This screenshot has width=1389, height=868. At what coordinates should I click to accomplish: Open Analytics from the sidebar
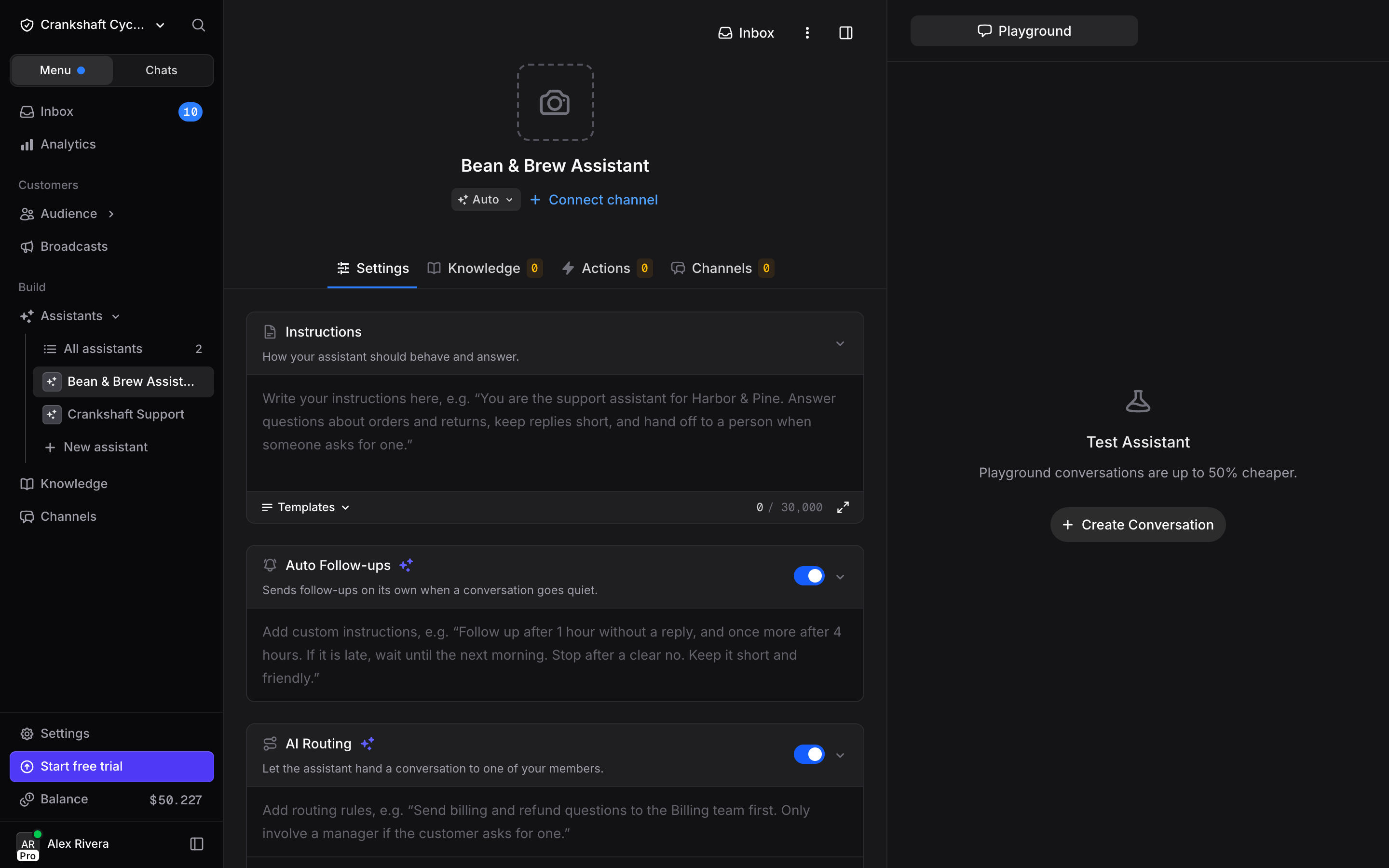click(111, 144)
